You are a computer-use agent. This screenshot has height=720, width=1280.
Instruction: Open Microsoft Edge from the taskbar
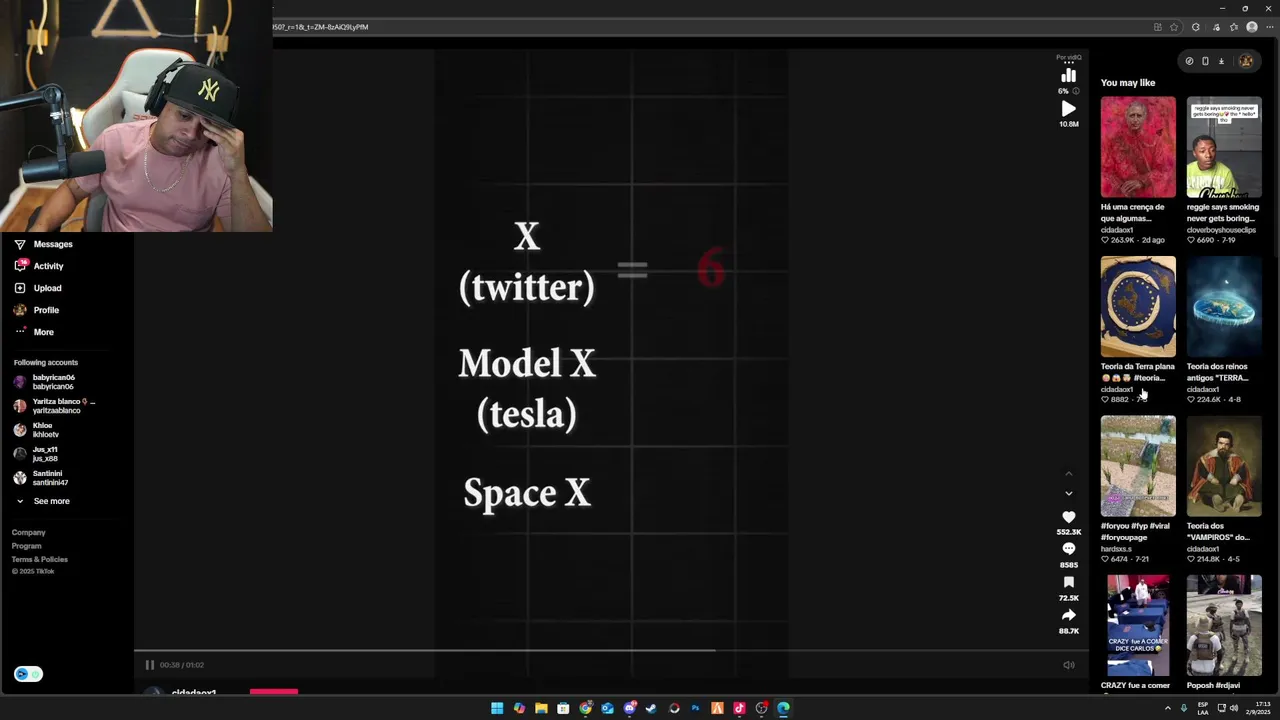point(783,708)
